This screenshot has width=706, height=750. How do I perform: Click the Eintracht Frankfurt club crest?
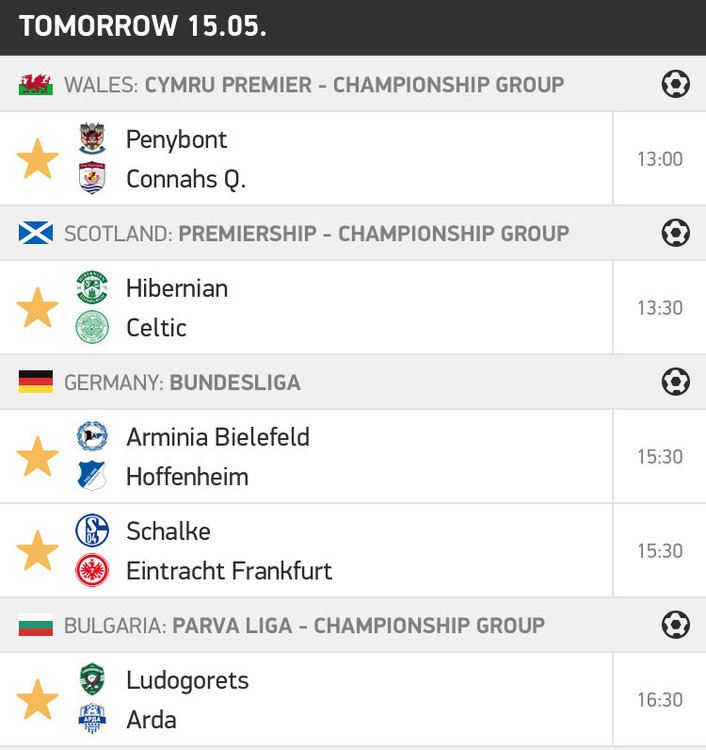92,571
